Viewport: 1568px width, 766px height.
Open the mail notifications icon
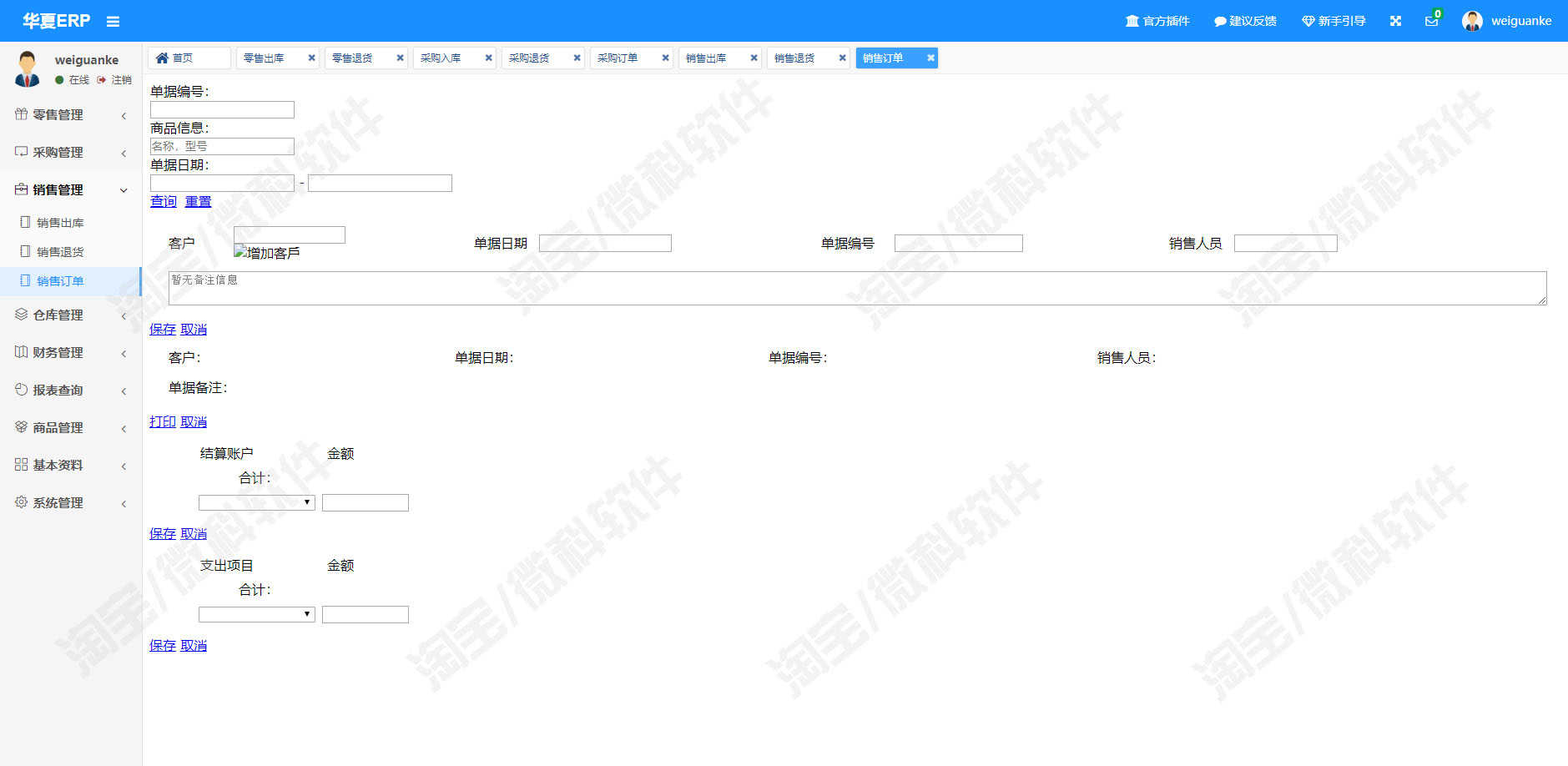(x=1431, y=21)
